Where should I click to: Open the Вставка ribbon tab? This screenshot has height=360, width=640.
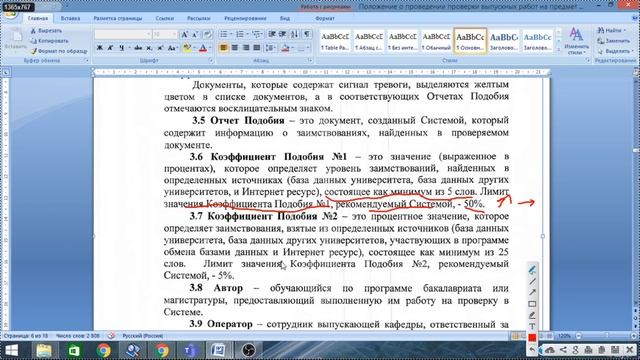(x=70, y=18)
